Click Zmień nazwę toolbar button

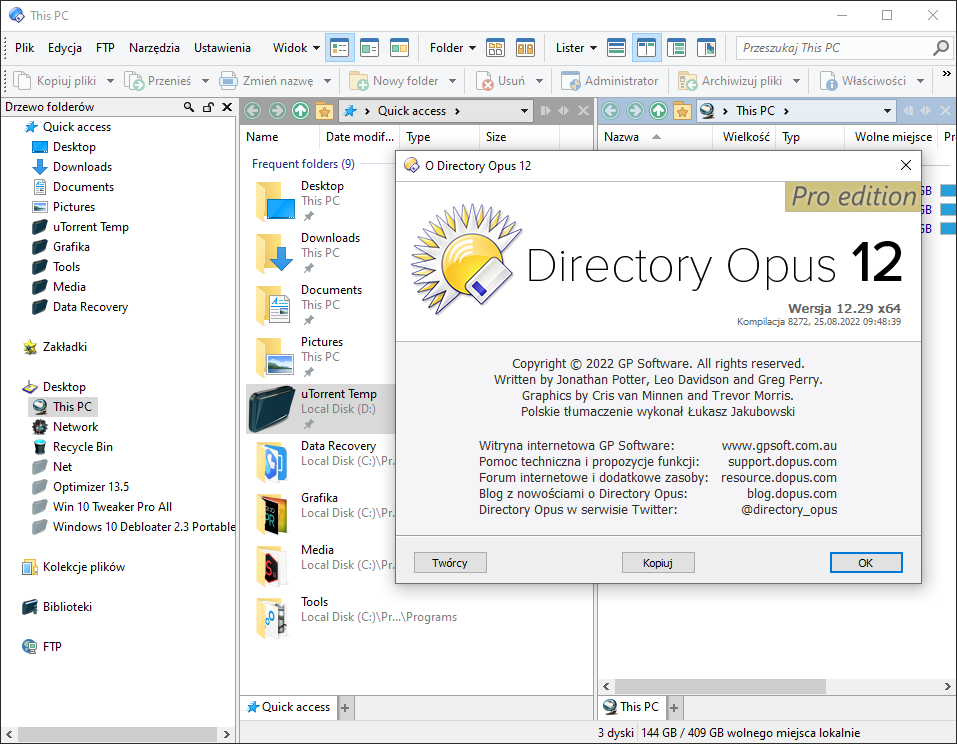267,81
